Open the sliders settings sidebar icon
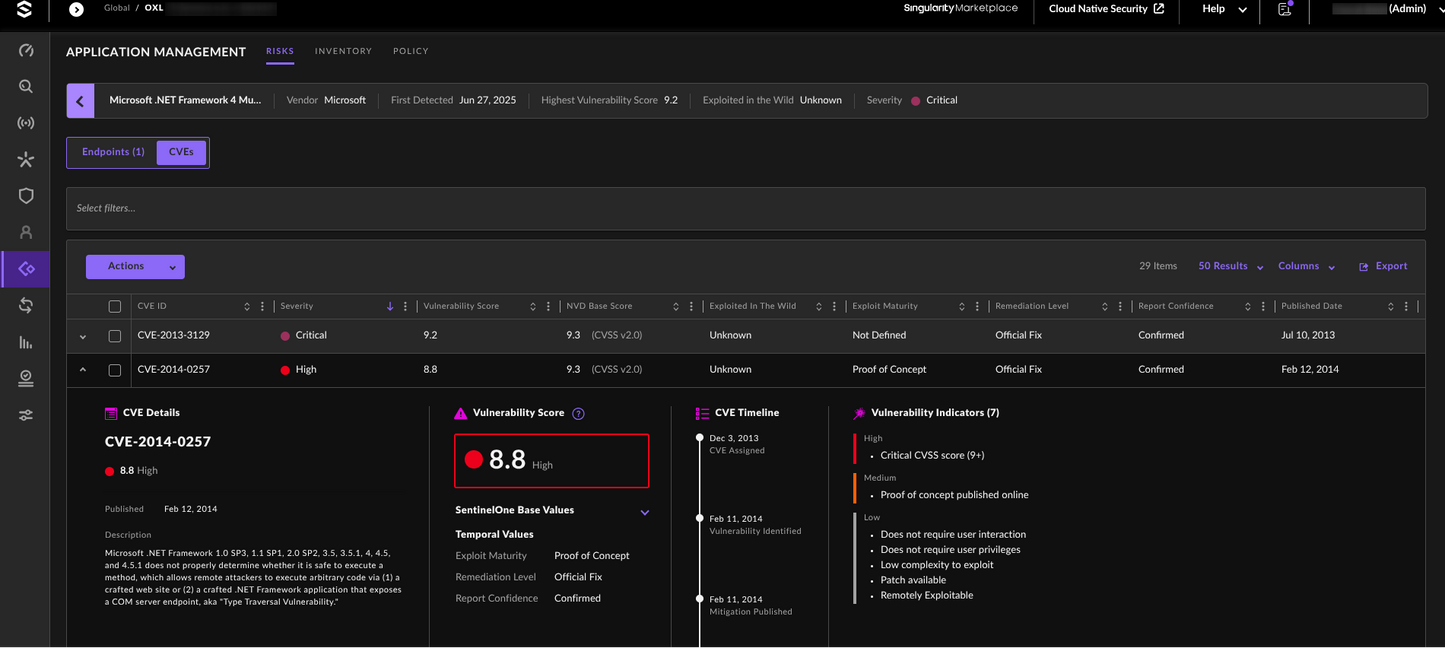This screenshot has width=1445, height=648. pyautogui.click(x=26, y=415)
